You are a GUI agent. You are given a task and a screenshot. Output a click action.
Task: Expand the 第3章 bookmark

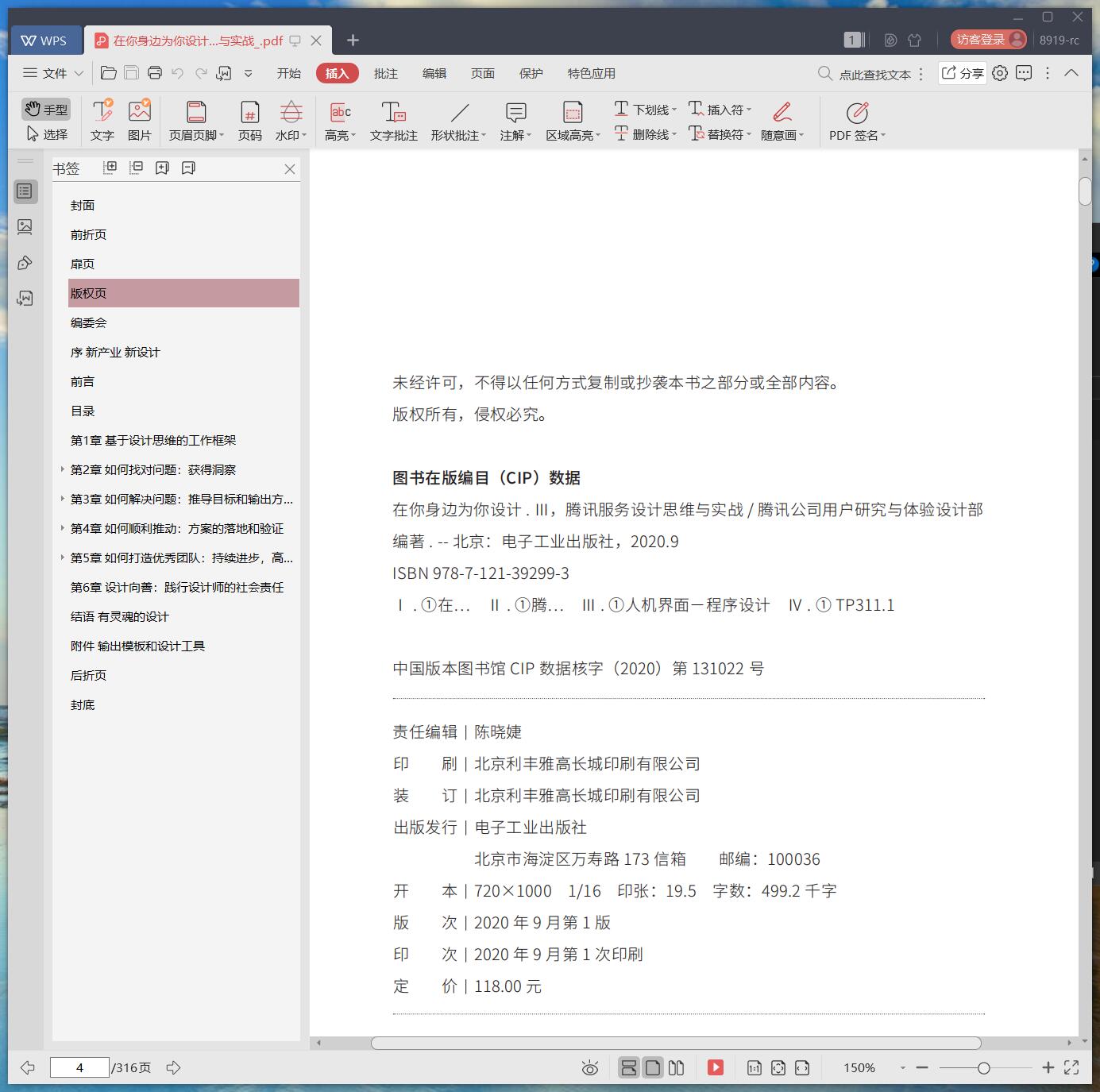pyautogui.click(x=63, y=499)
